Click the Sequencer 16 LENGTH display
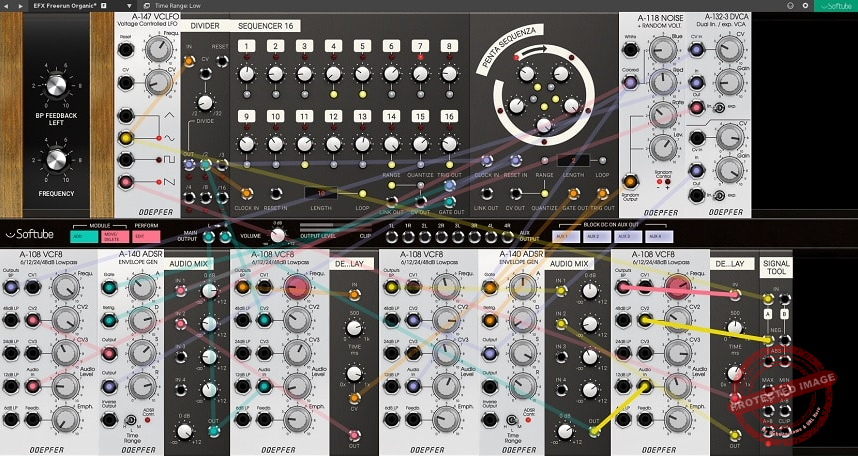The width and height of the screenshot is (858, 456). tap(321, 193)
